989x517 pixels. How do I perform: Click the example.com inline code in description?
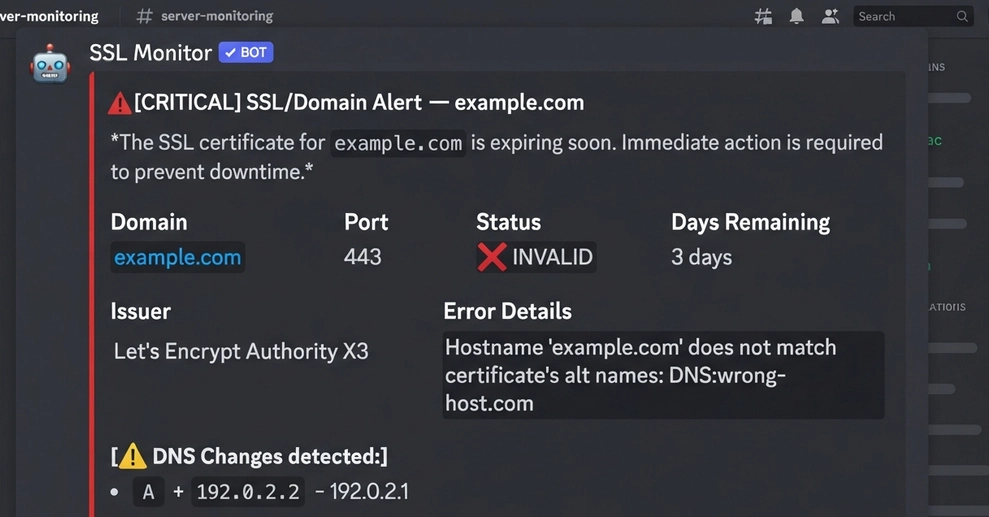coord(398,144)
